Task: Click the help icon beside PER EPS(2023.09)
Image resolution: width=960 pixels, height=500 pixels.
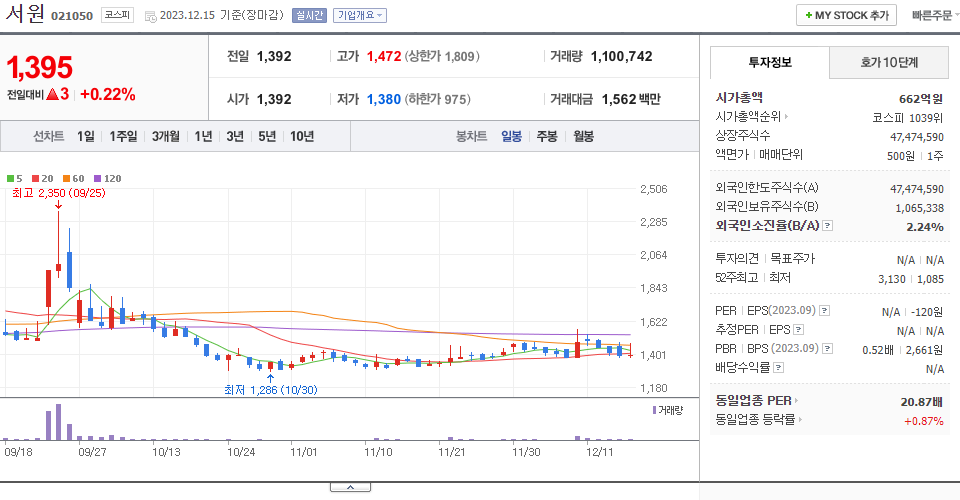Action: point(825,311)
